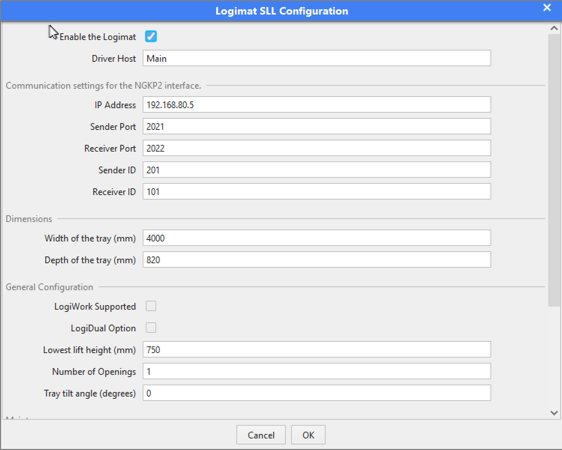Screen dimensions: 562x450
Task: Focus the IP Address field
Action: pyautogui.click(x=317, y=105)
